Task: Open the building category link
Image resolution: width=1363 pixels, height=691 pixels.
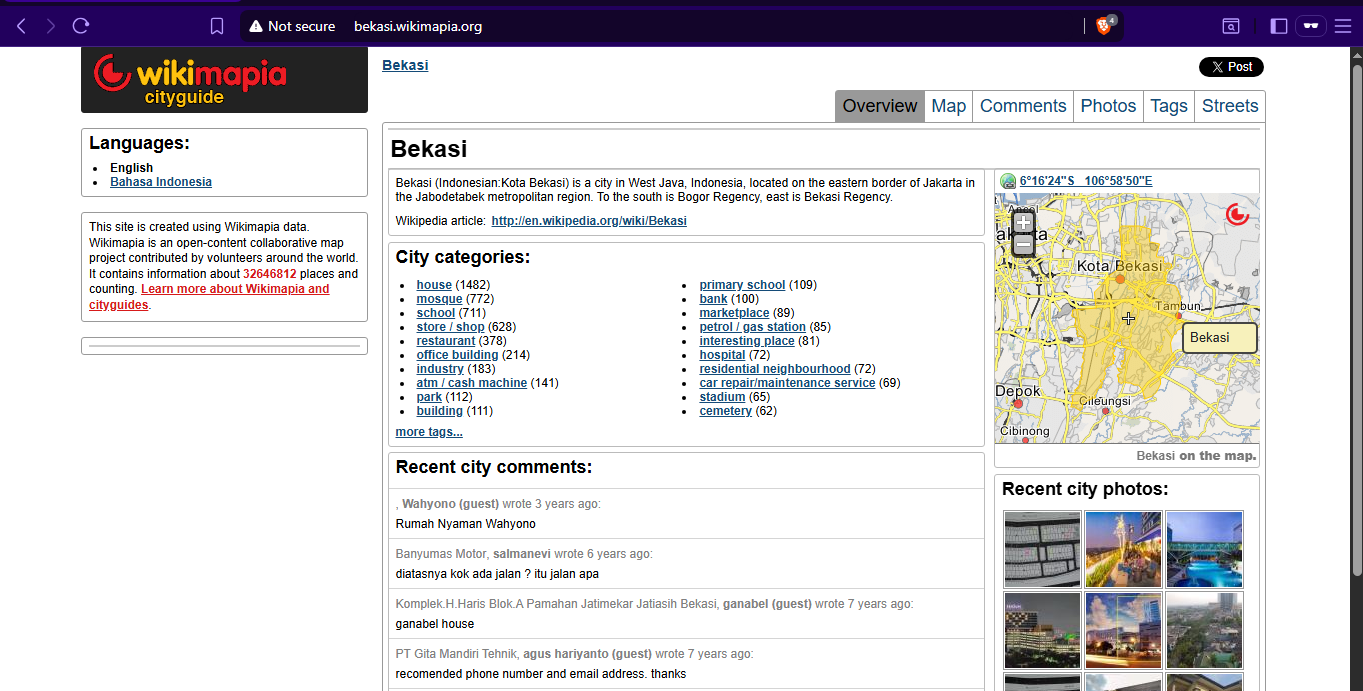Action: tap(440, 411)
